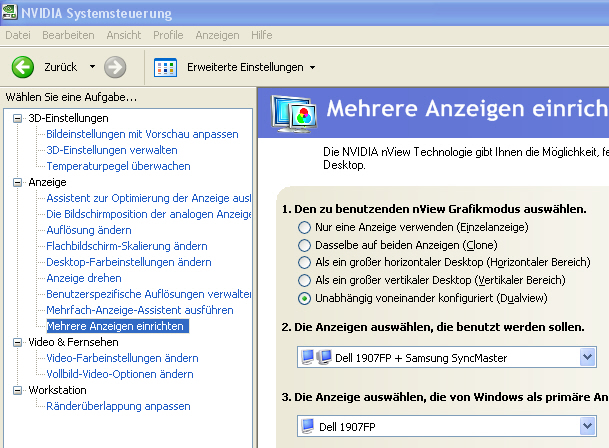Click the Workstation category label
The image size is (609, 448).
[x=57, y=390]
